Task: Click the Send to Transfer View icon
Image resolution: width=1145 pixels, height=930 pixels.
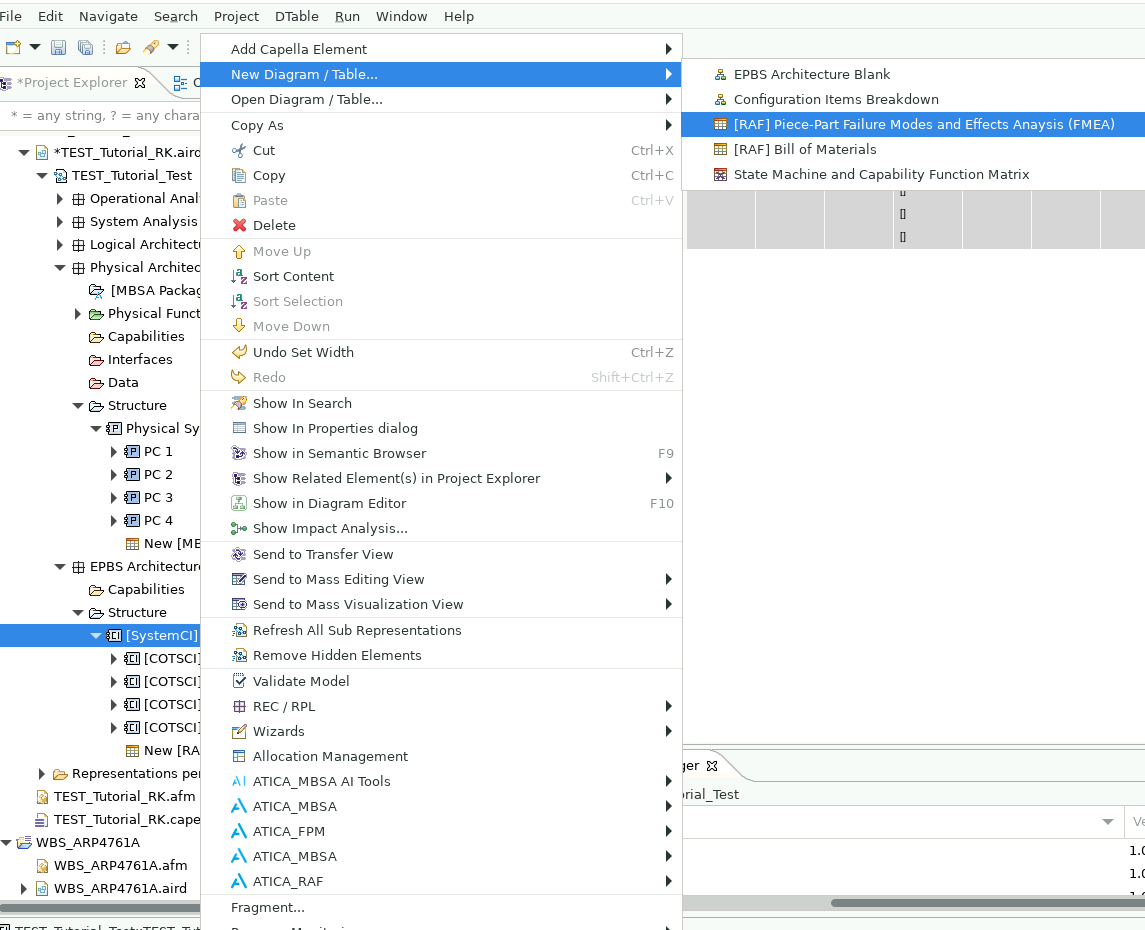Action: (239, 555)
